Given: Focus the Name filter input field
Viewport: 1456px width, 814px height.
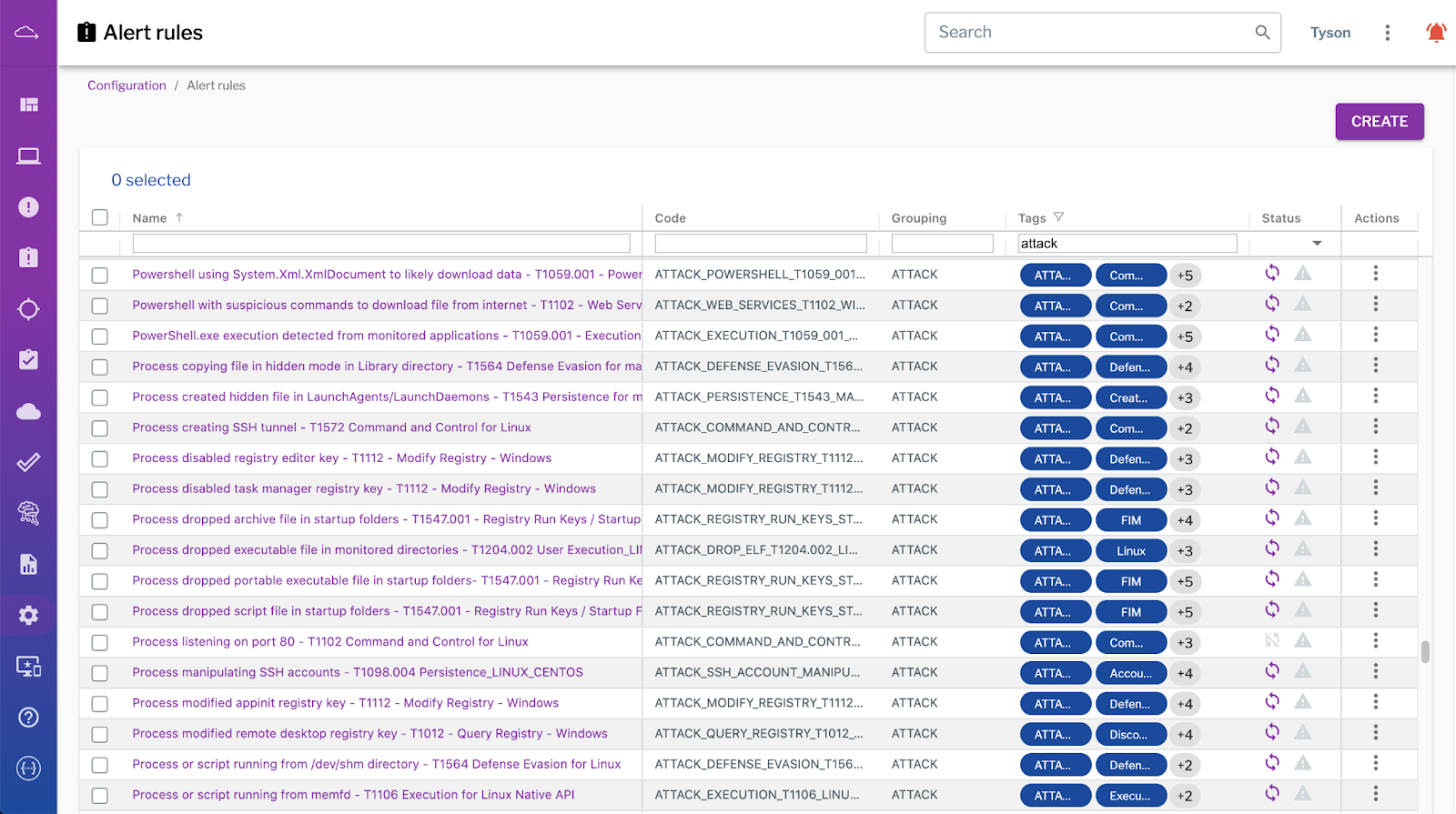Looking at the screenshot, I should [381, 244].
